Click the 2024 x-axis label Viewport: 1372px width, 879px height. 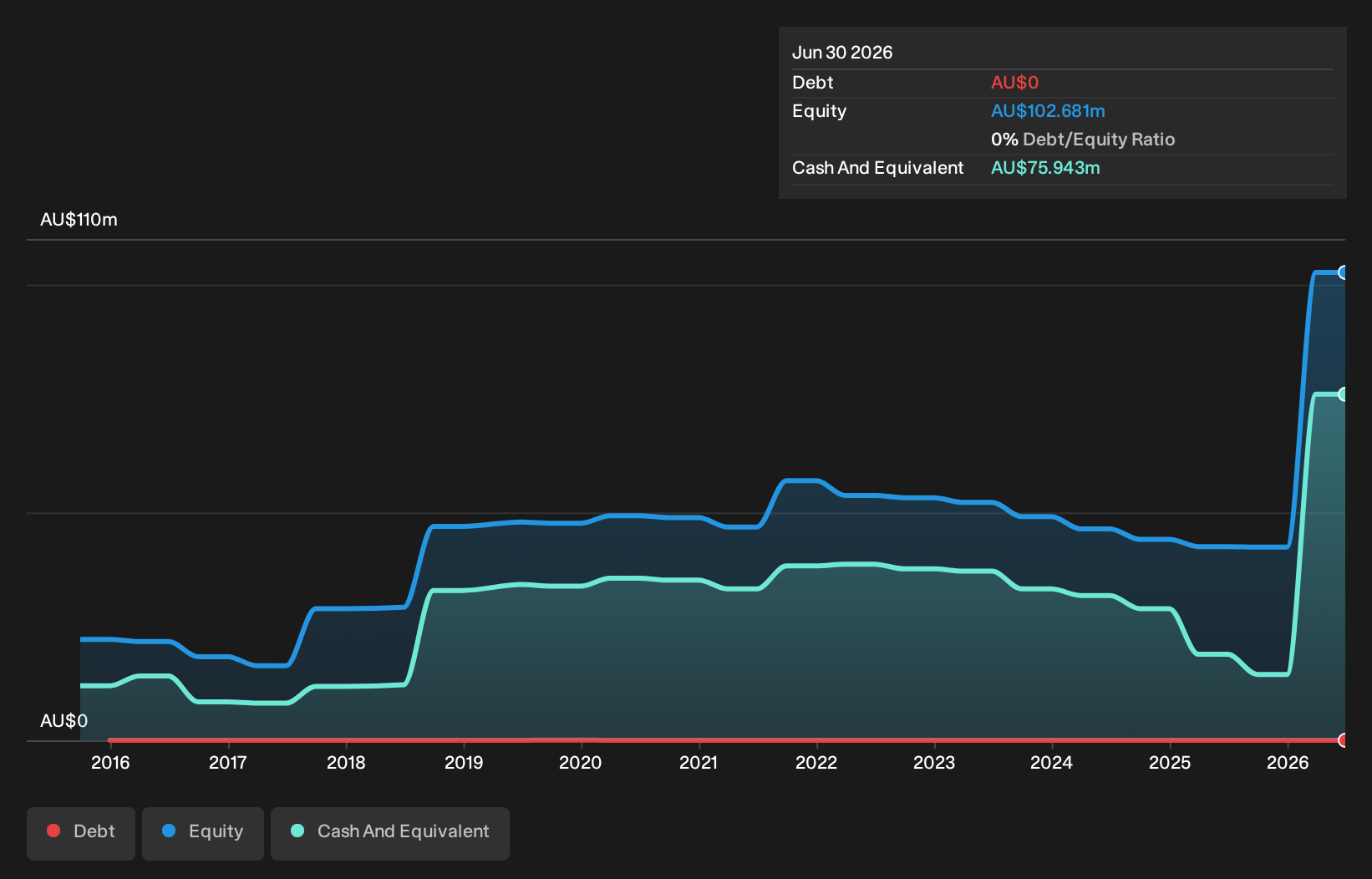1052,763
